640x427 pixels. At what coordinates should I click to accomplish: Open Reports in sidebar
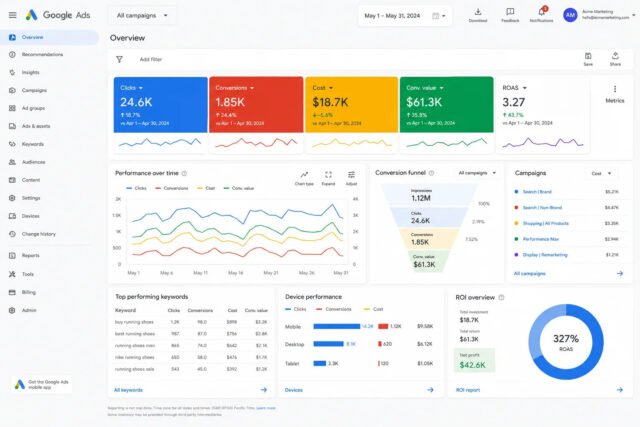coord(49,256)
